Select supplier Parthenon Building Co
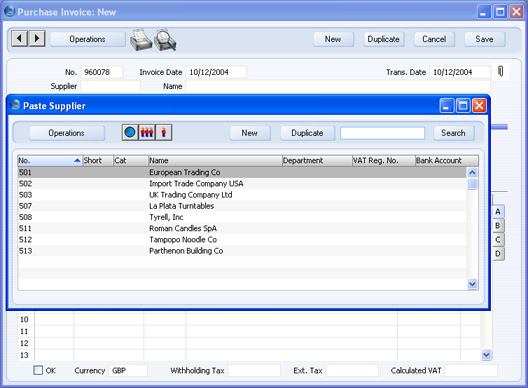Viewport: 528px width, 388px height. 242,251
